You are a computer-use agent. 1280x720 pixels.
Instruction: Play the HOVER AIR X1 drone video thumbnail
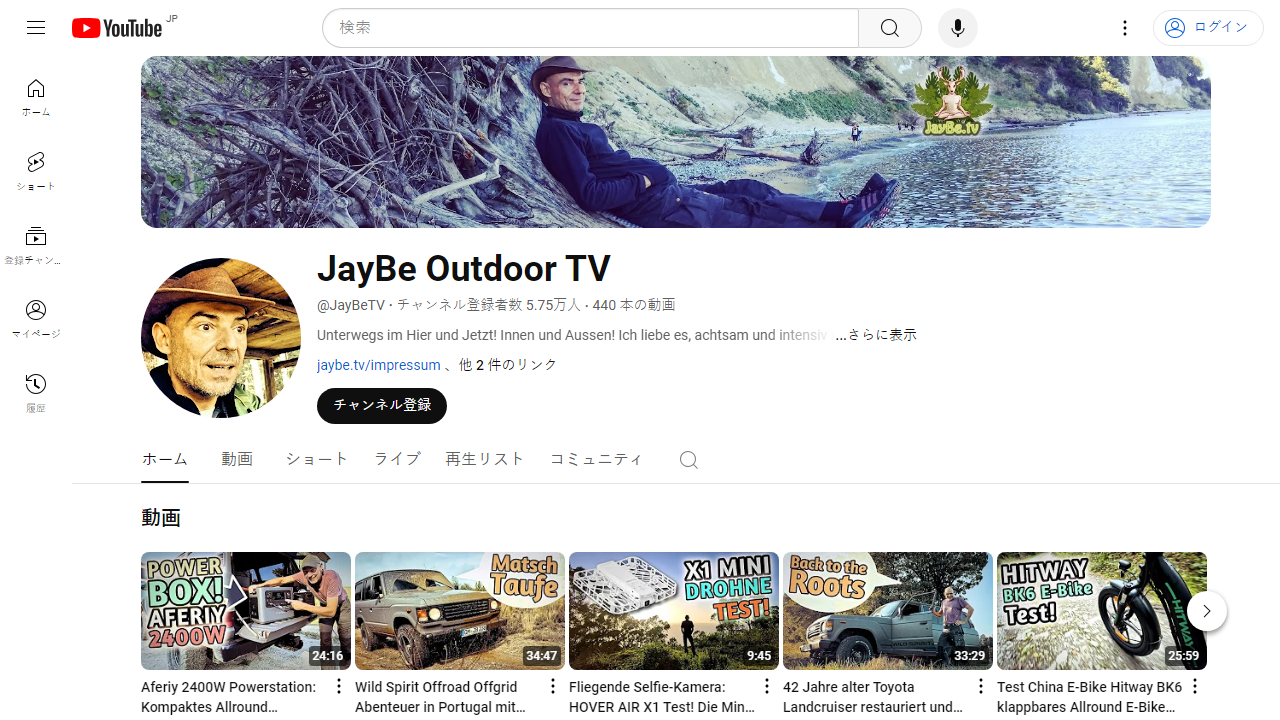pos(674,611)
